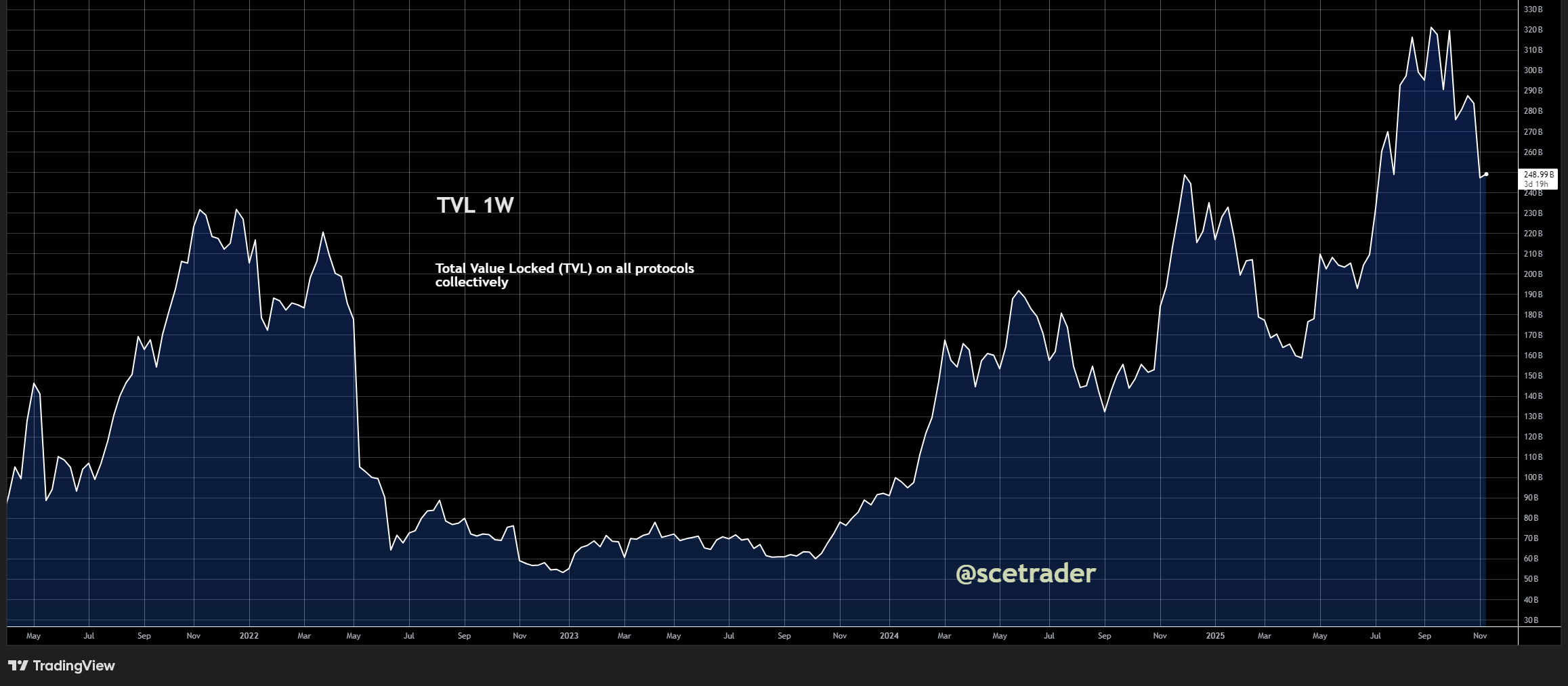Screen dimensions: 1568x686
Task: Click the 40 B price scale label
Action: 1531,600
